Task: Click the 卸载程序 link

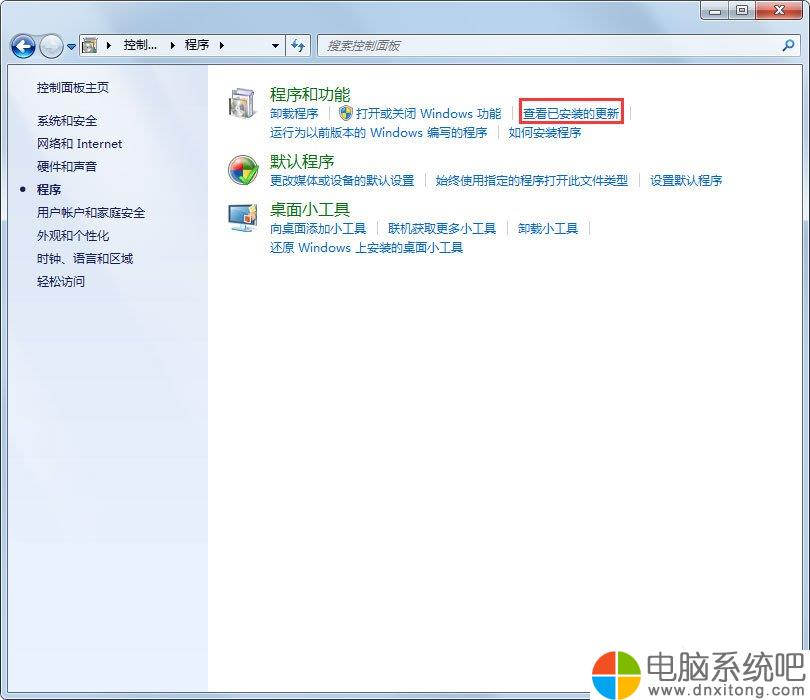Action: point(294,113)
